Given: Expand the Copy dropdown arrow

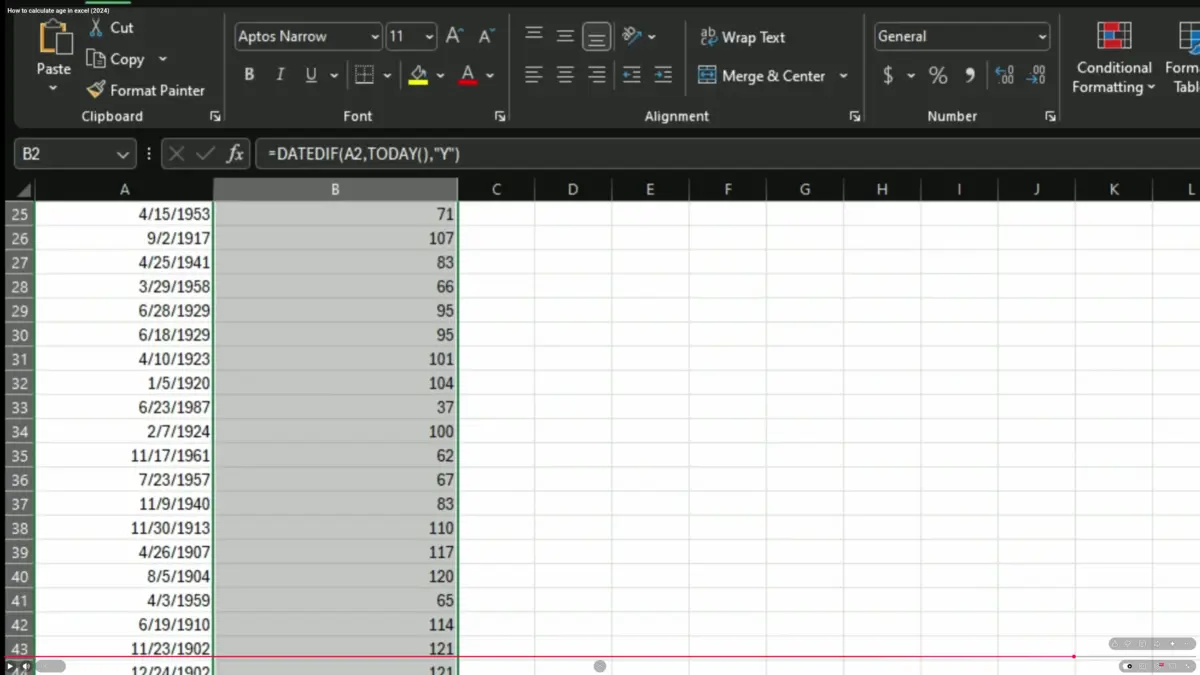Looking at the screenshot, I should 163,59.
